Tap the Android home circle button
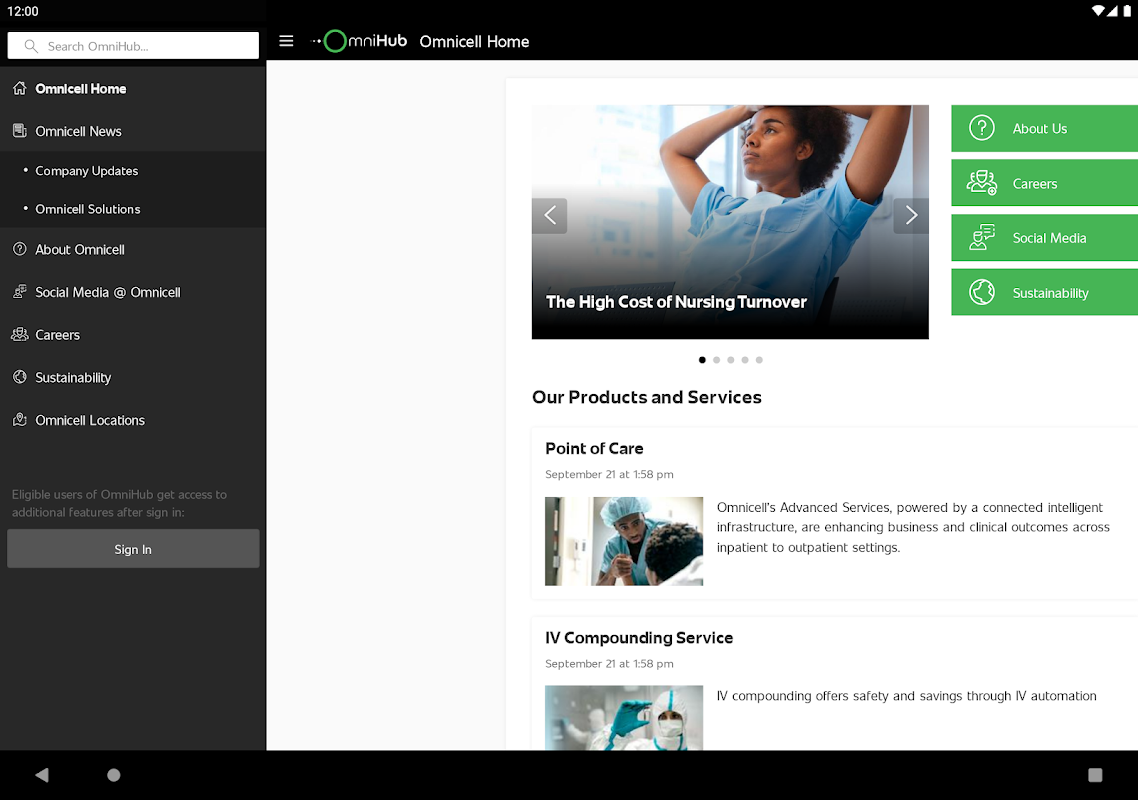Image resolution: width=1138 pixels, height=800 pixels. coord(113,775)
